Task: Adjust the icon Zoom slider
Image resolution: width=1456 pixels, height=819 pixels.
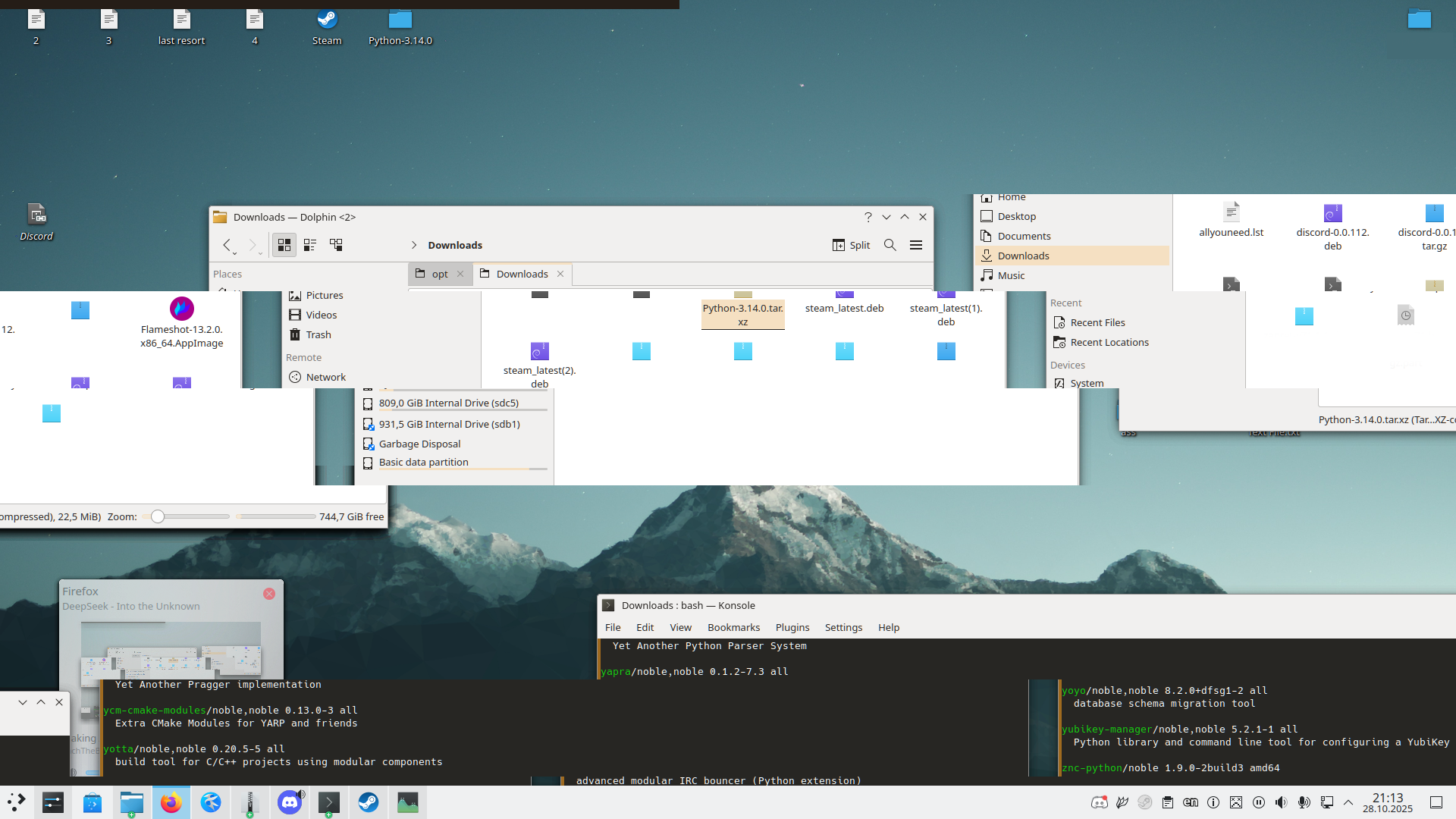Action: point(158,516)
